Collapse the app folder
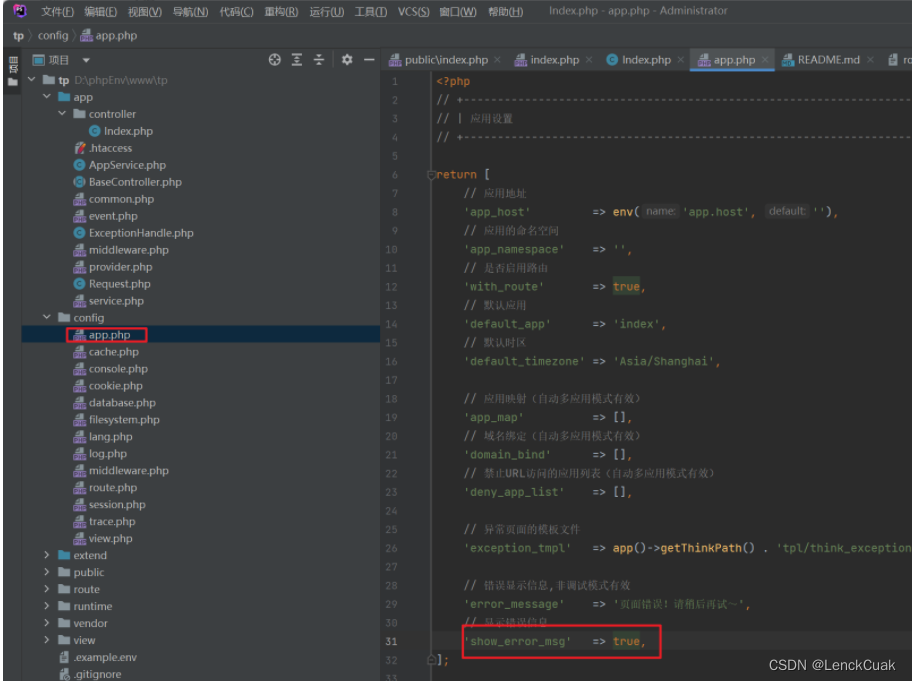Viewport: 912px width, 681px height. pyautogui.click(x=47, y=97)
